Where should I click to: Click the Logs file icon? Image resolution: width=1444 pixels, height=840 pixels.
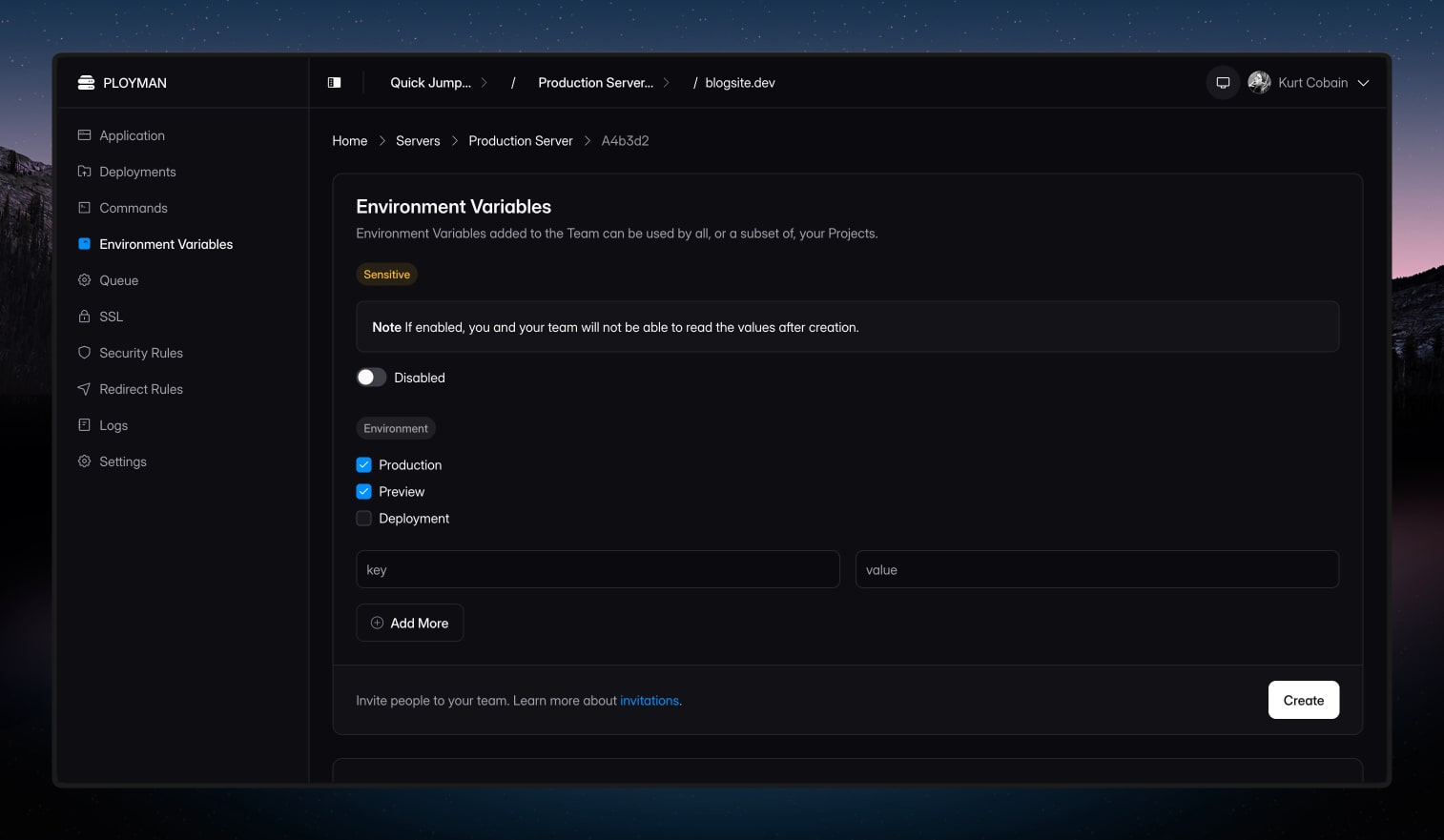(84, 425)
